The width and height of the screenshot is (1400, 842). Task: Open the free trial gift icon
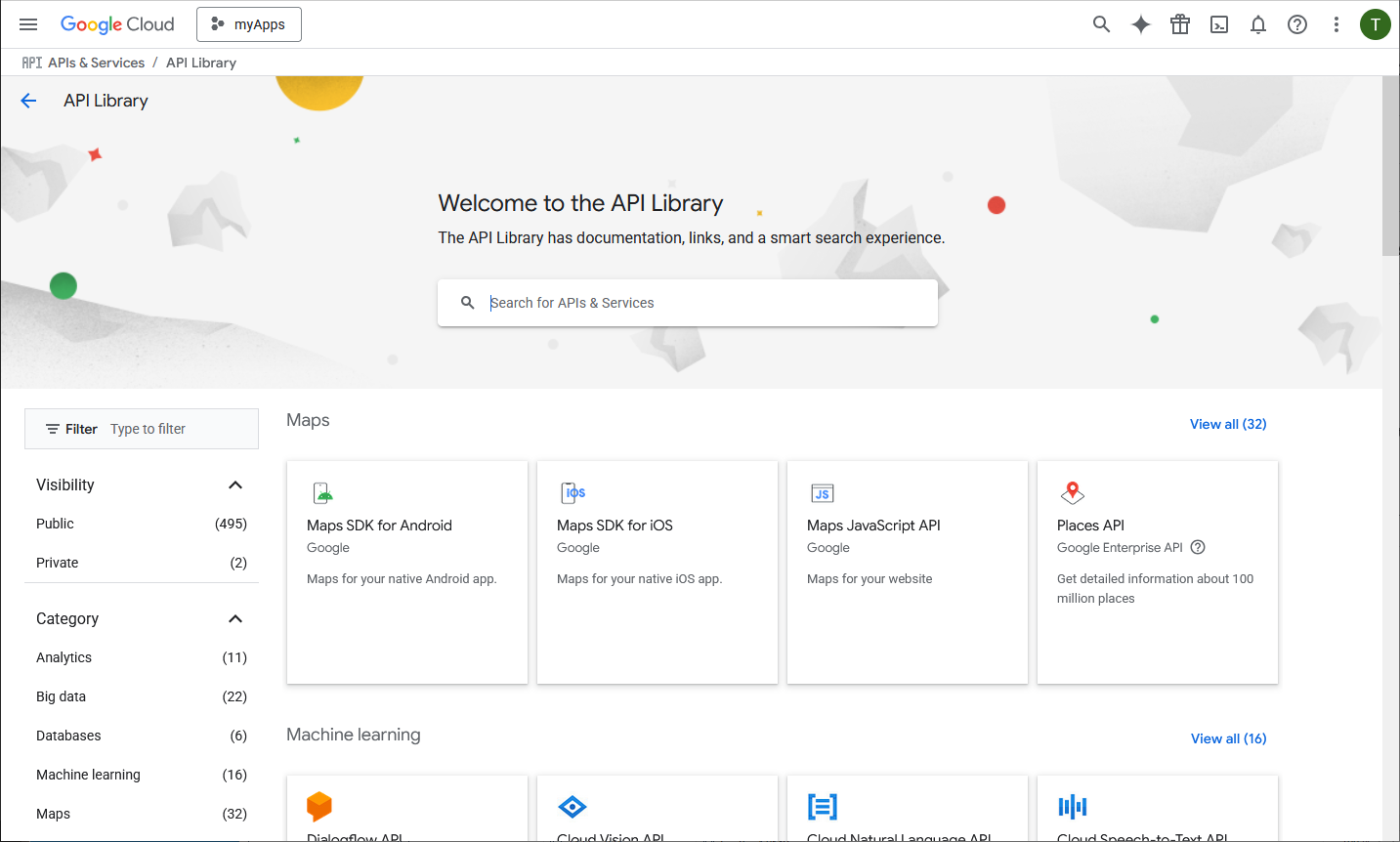click(1180, 24)
